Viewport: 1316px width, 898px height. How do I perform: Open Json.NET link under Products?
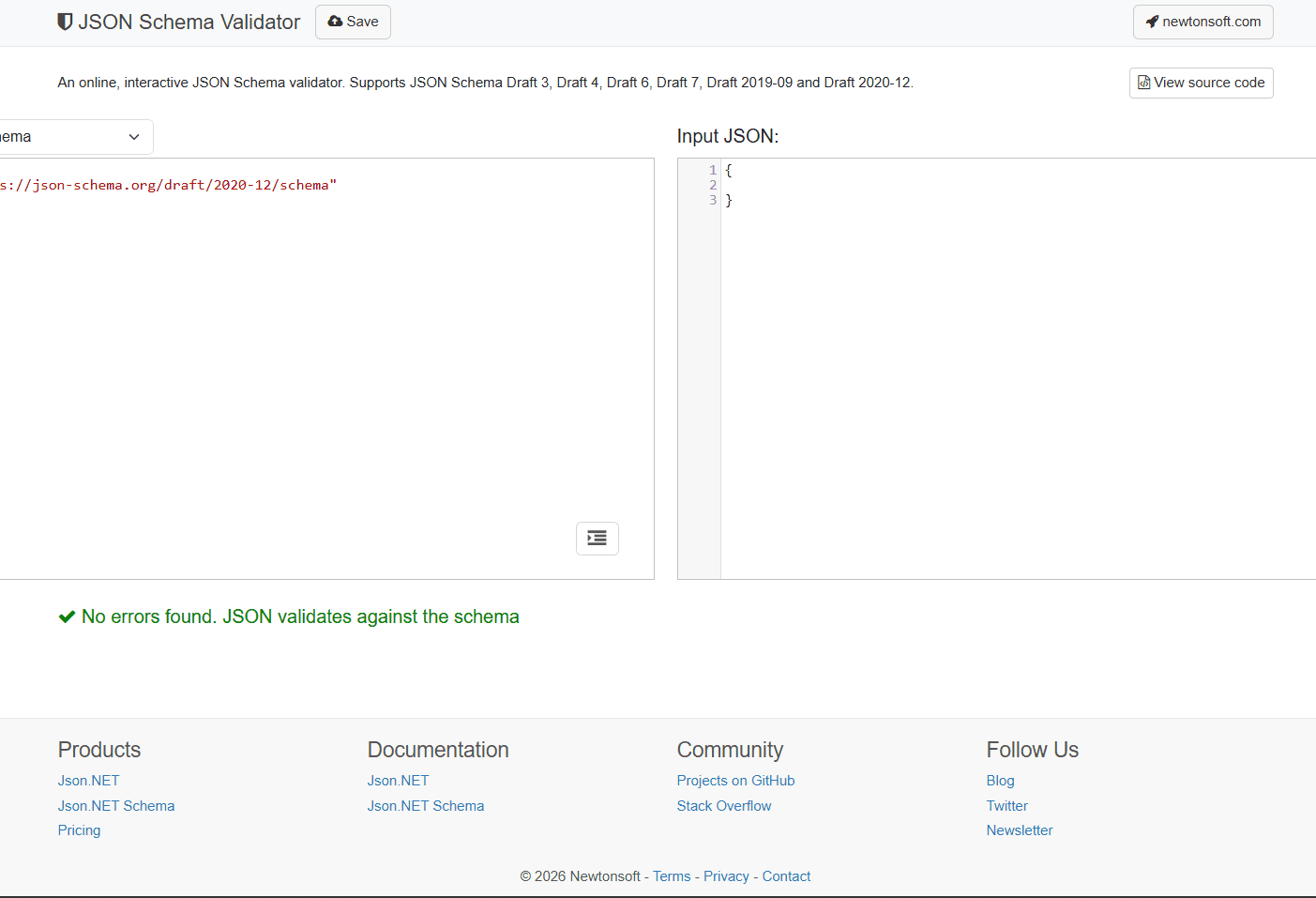[88, 781]
